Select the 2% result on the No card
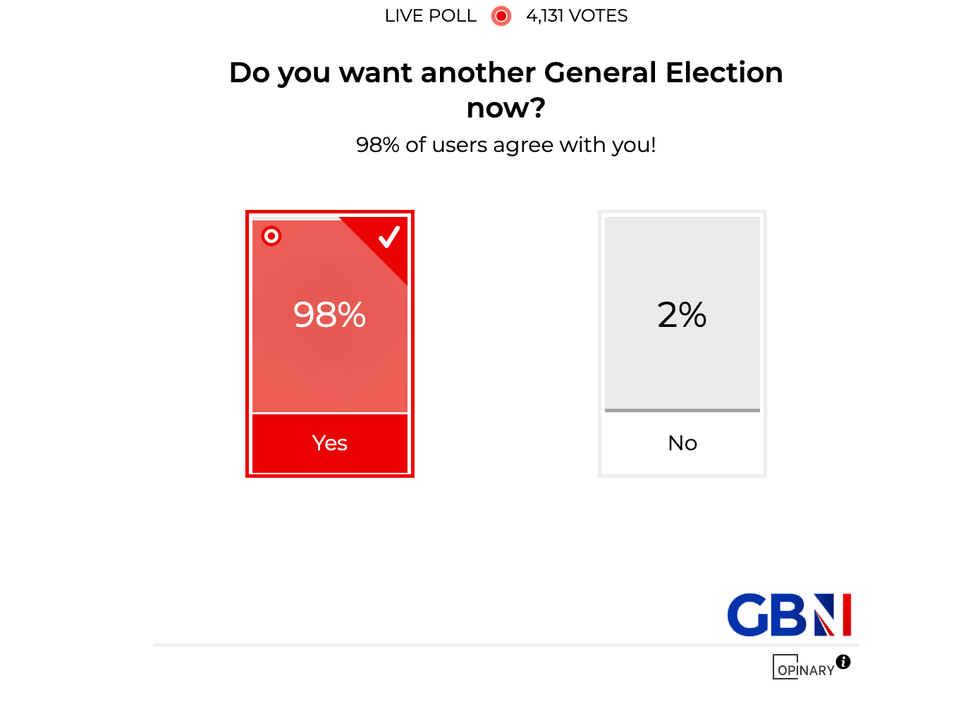Viewport: 980px width, 706px height. point(682,315)
